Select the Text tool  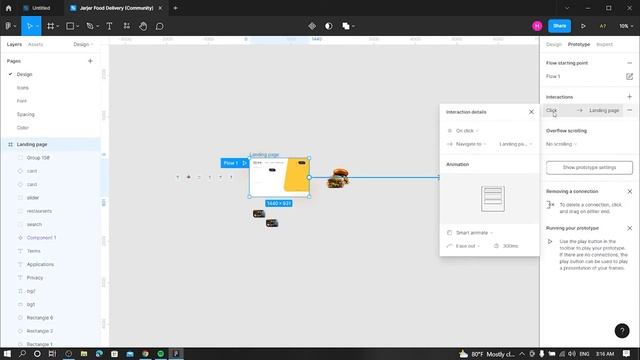point(109,26)
